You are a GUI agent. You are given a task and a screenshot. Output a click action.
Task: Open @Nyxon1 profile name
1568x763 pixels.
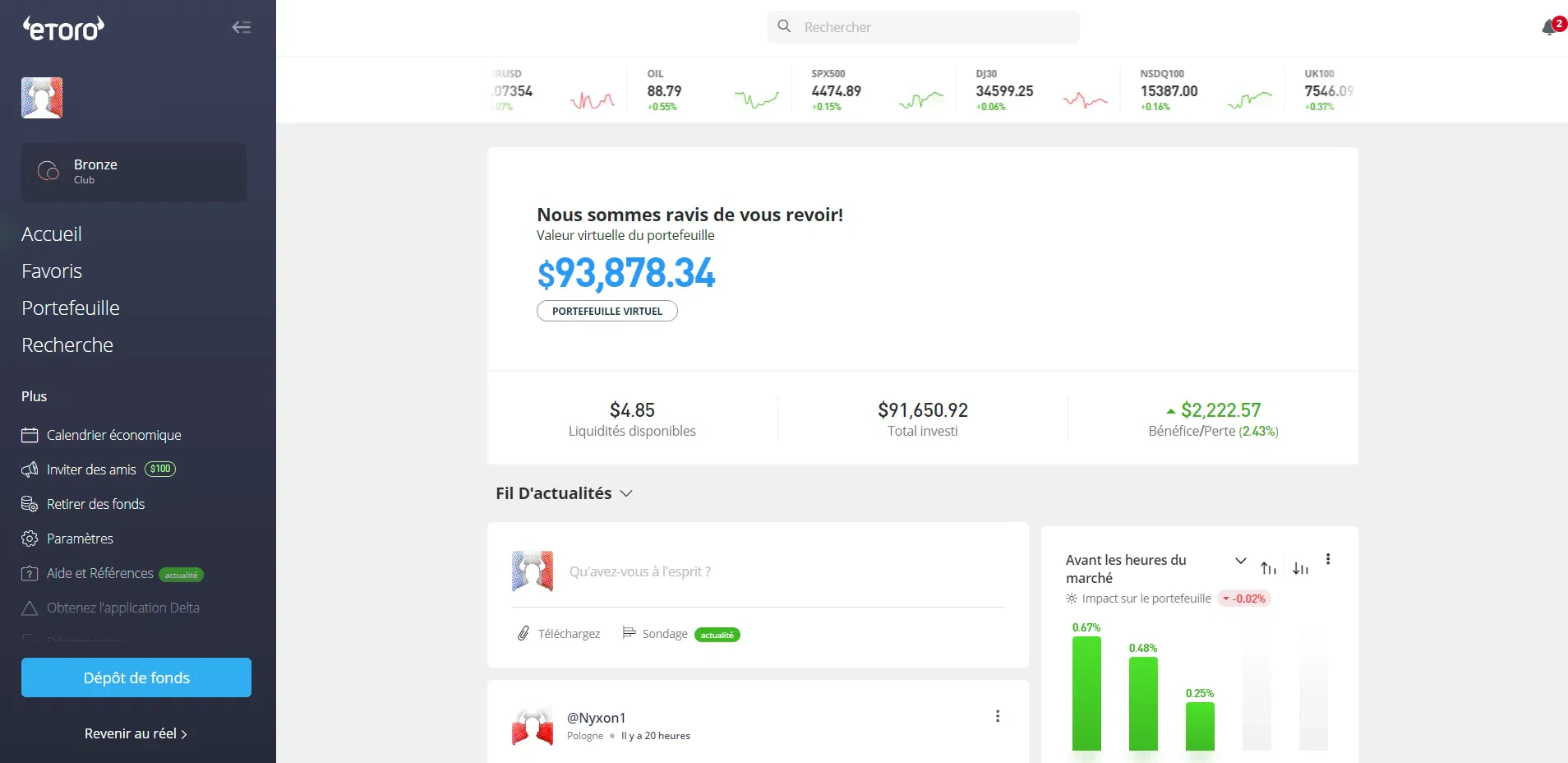pyautogui.click(x=596, y=718)
